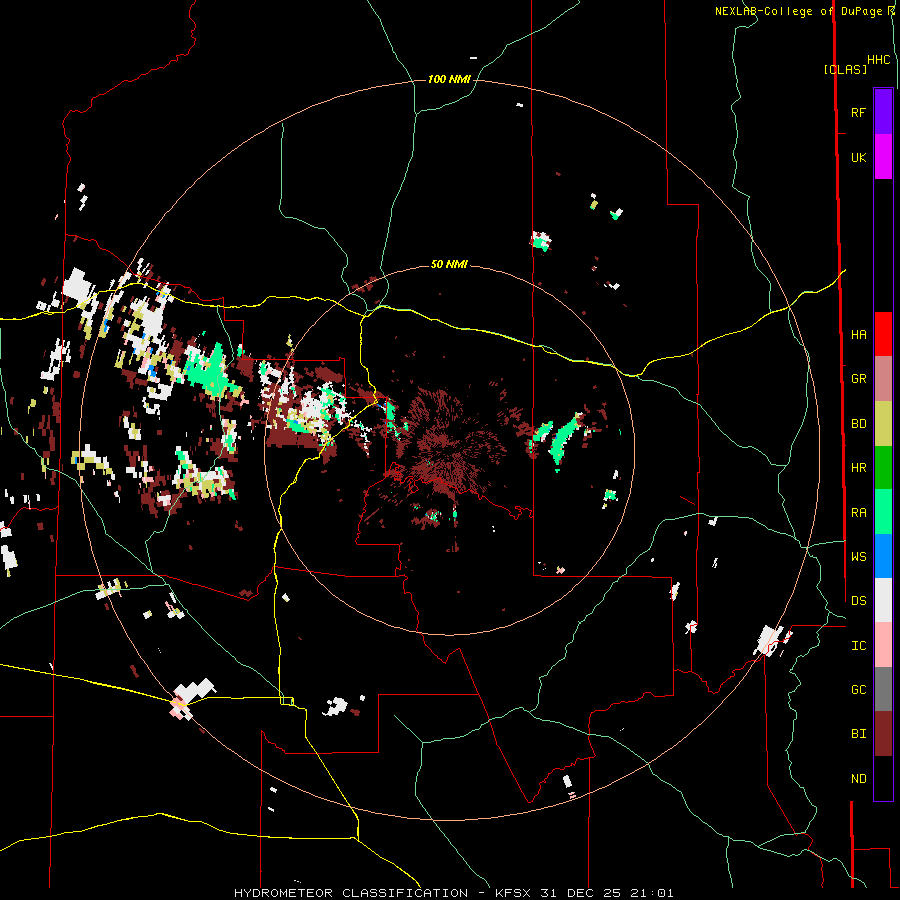The height and width of the screenshot is (900, 900).
Task: Click the GR legend color block
Action: coord(883,379)
